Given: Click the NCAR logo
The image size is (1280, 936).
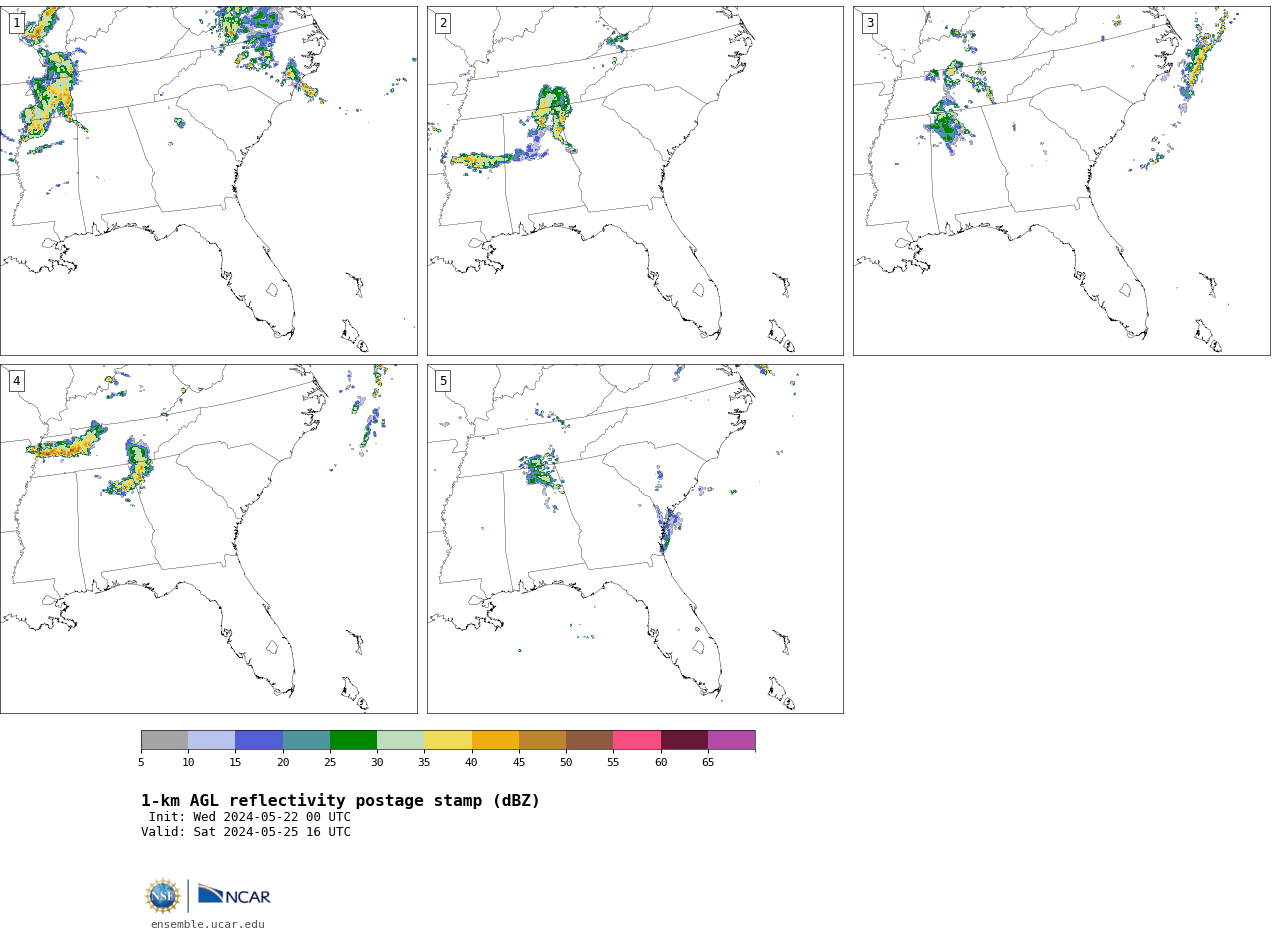Looking at the screenshot, I should (x=234, y=895).
